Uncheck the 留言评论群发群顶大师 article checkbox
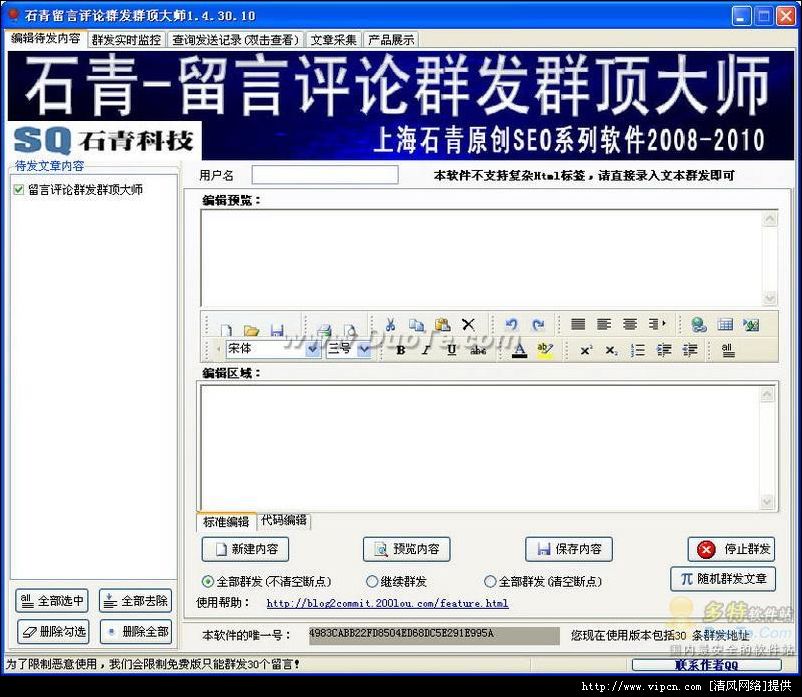The image size is (802, 697). pyautogui.click(x=19, y=190)
